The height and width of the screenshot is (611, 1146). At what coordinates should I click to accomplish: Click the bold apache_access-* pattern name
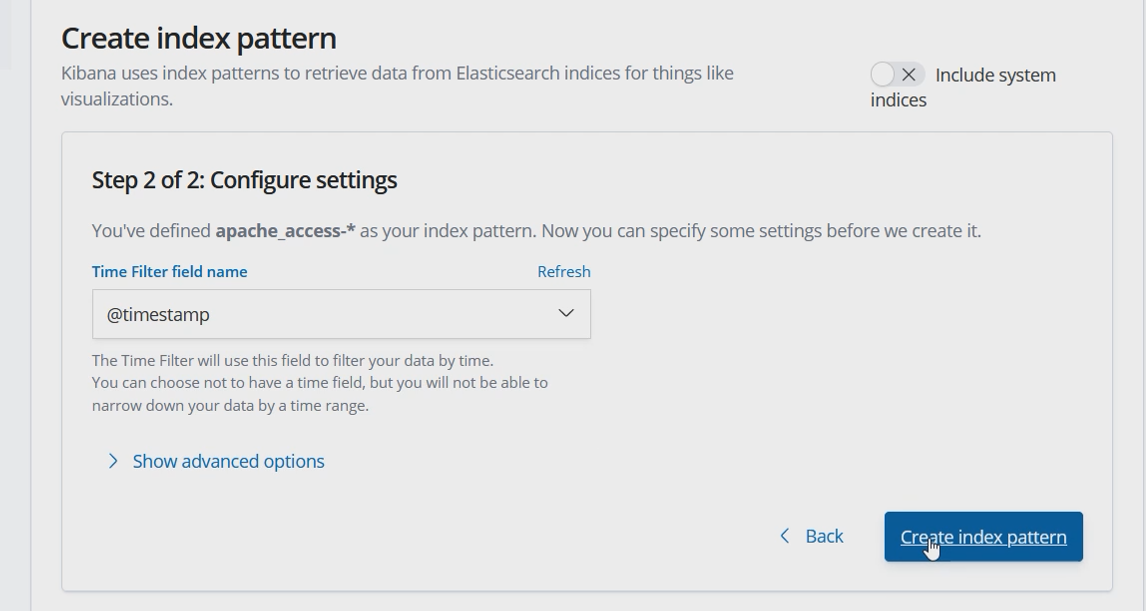pyautogui.click(x=285, y=231)
